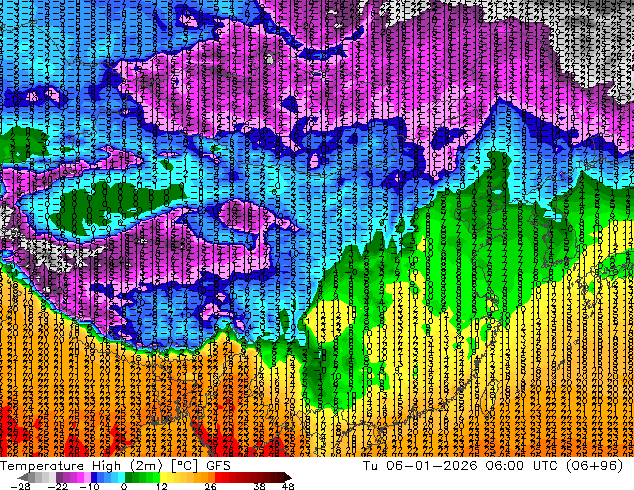The image size is (634, 490).
Task: Click the left gray arrow tip of color scale
Action: 22,477
